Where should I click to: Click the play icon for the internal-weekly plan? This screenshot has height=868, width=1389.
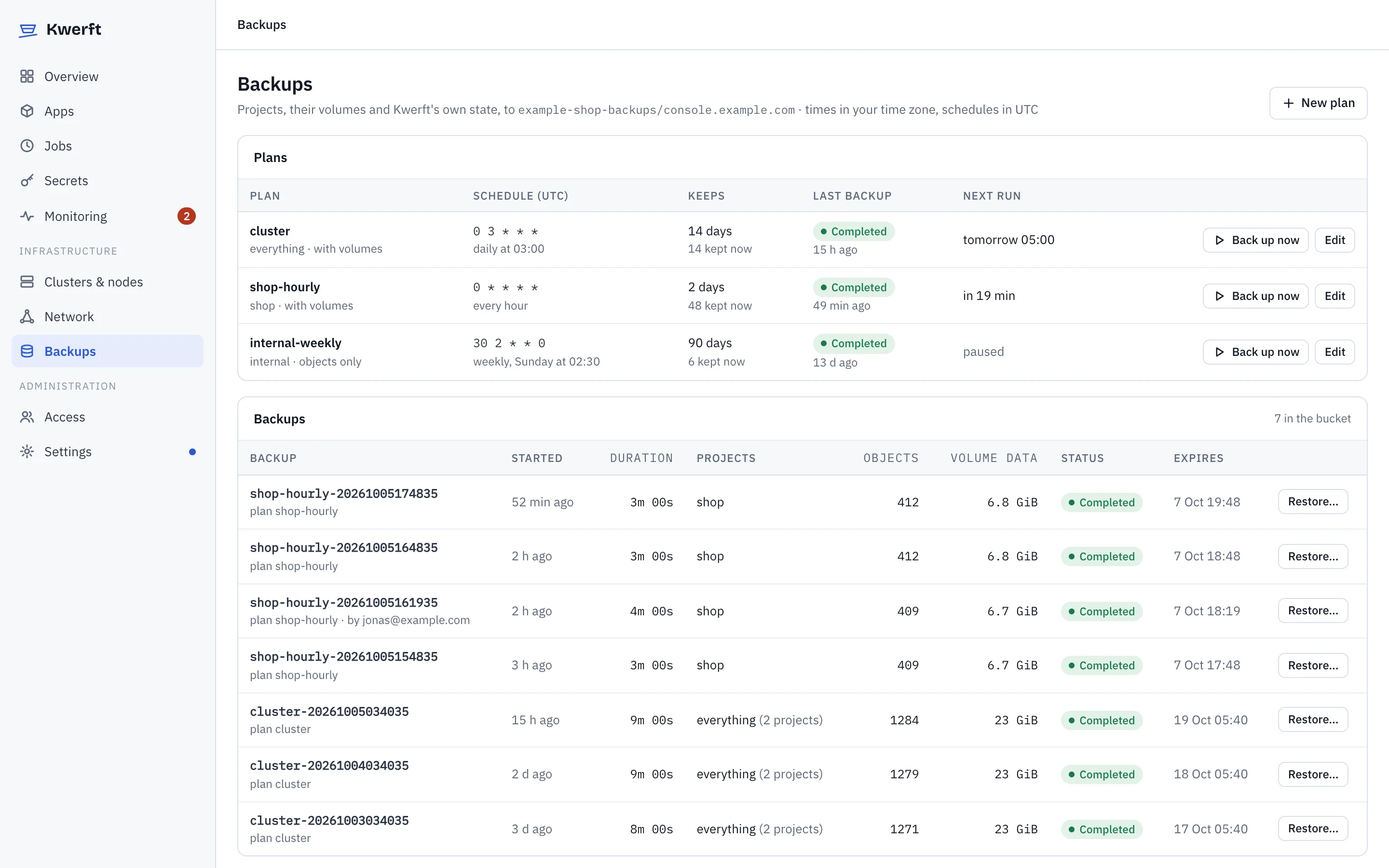1219,352
